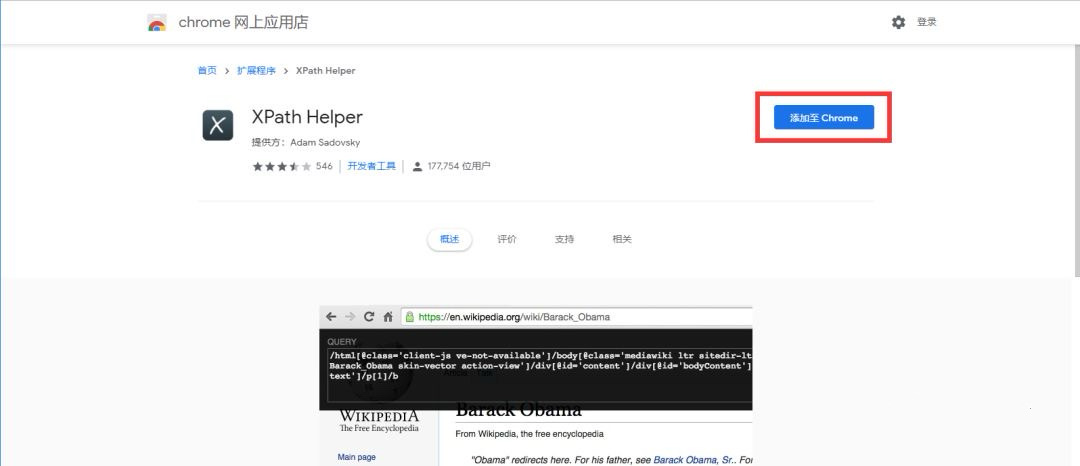Click the 177,754 位用户 text
Viewport: 1080px width, 466px height.
click(x=459, y=167)
